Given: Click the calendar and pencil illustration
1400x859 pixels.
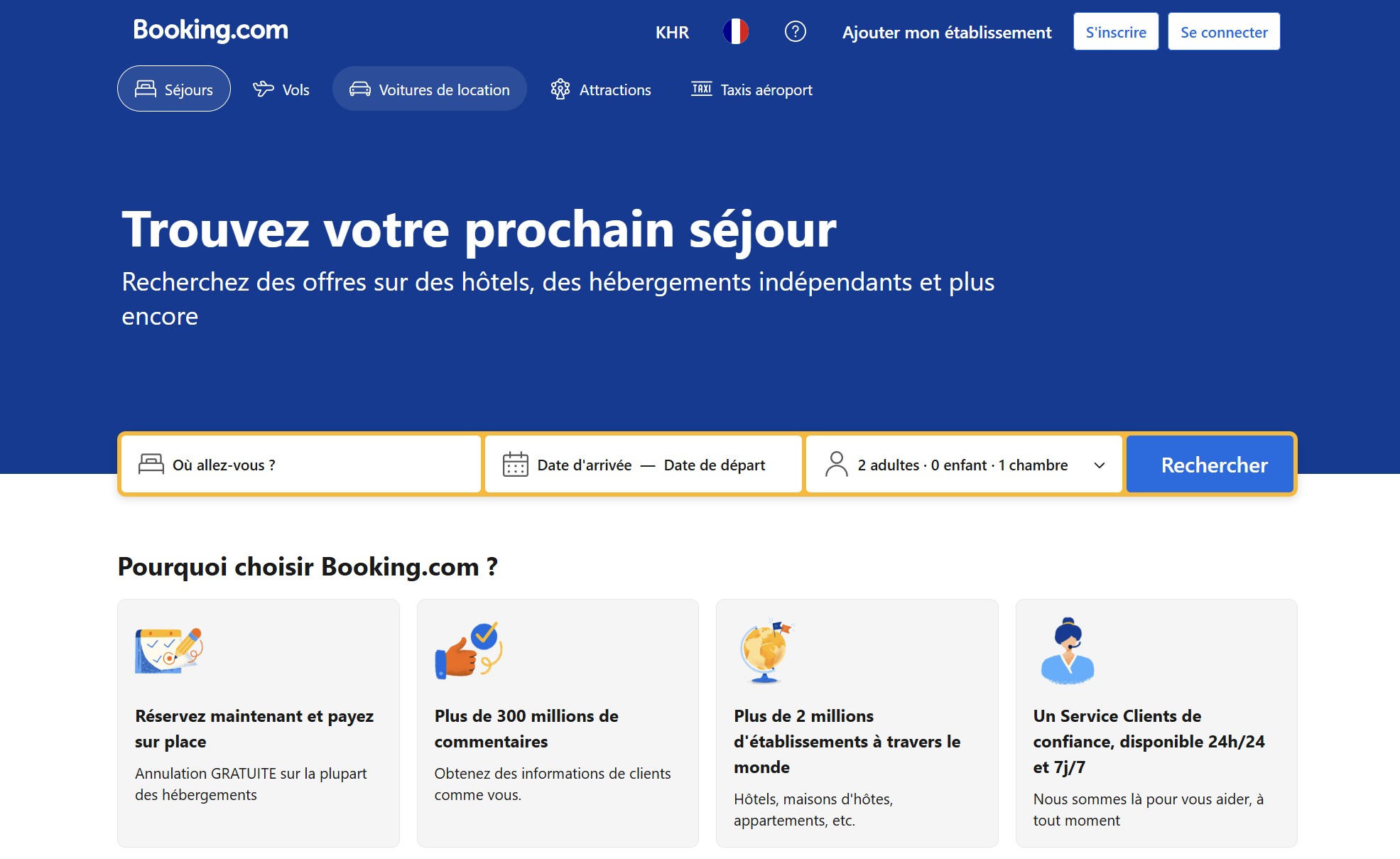Looking at the screenshot, I should click(x=169, y=651).
